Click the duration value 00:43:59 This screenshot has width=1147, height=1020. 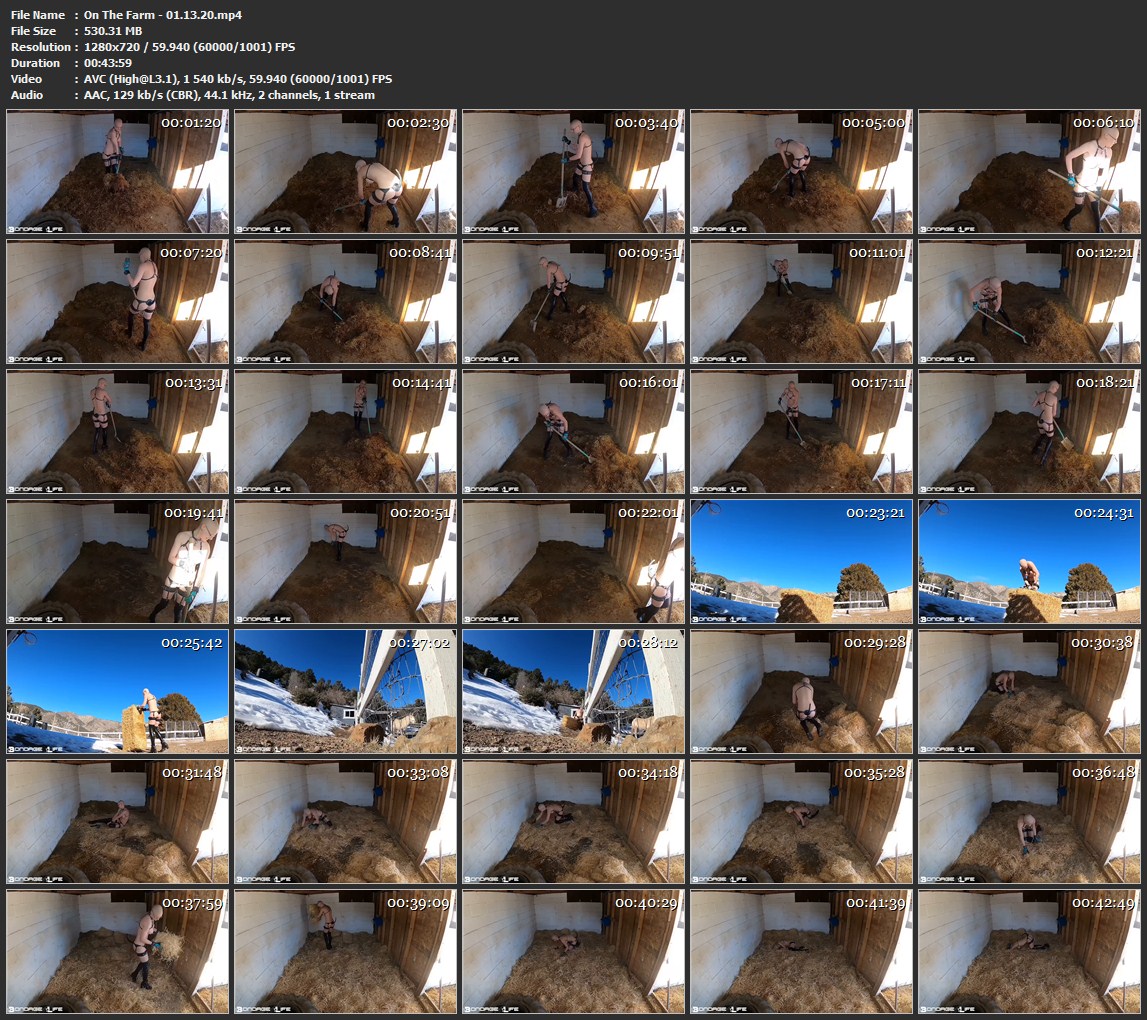tap(109, 63)
